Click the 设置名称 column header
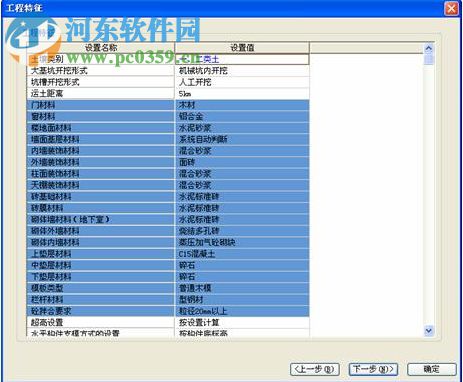463x382 pixels. point(101,48)
